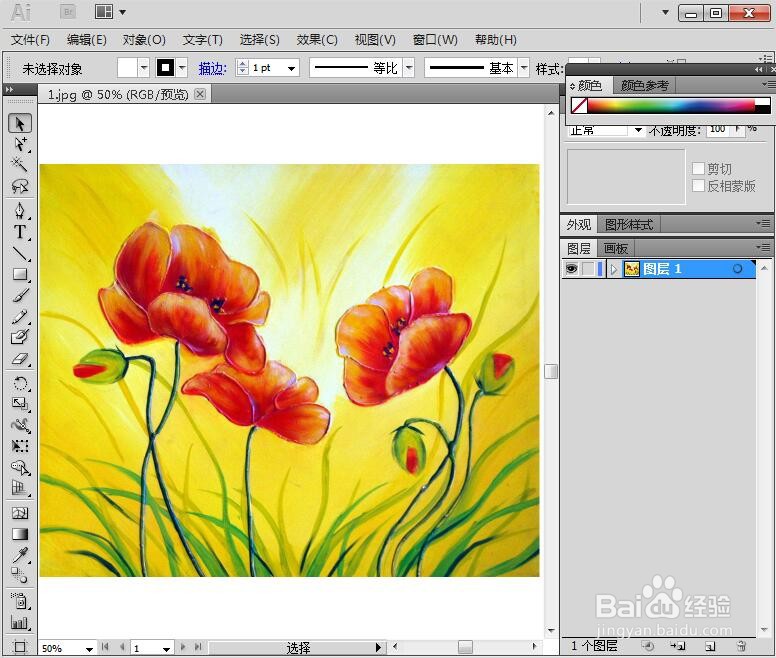Select the Rectangle tool
776x658 pixels.
point(20,274)
